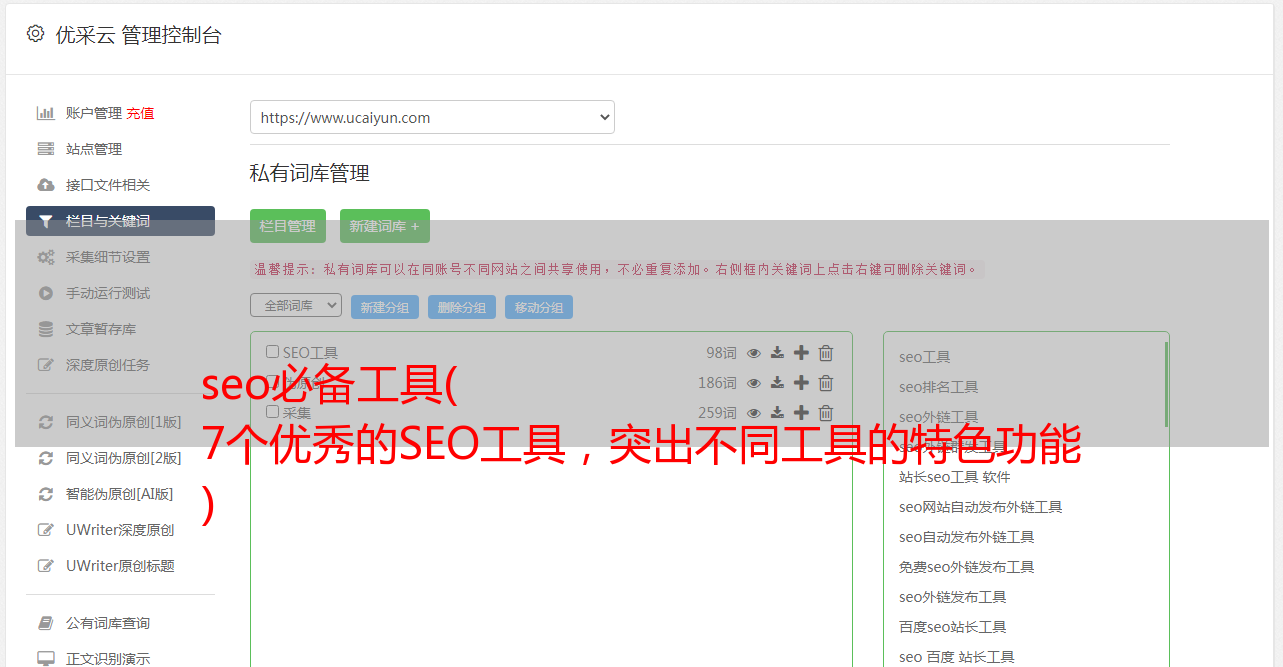Add words to 采集 library (plus icon)

click(802, 413)
